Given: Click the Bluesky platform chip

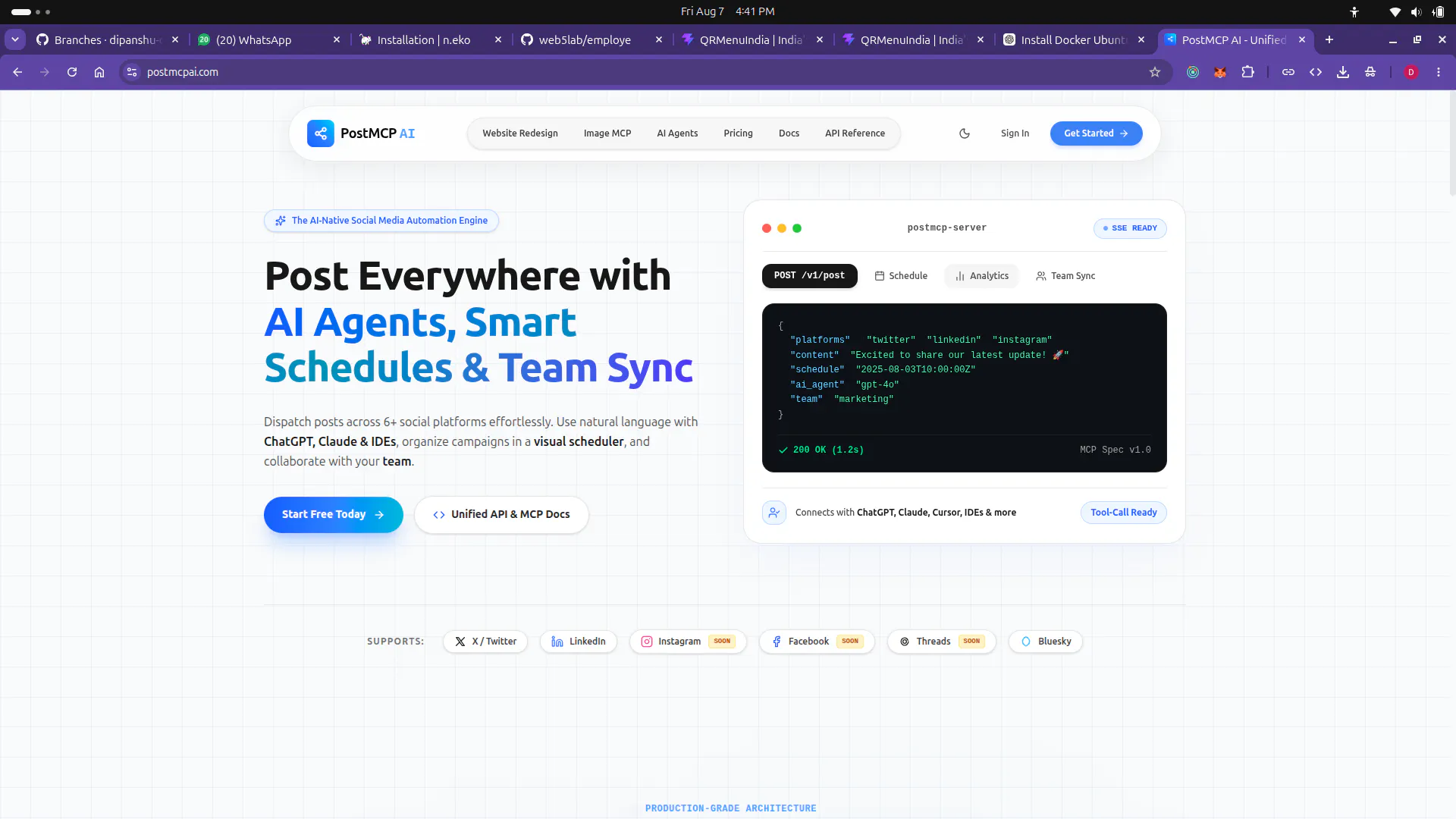Looking at the screenshot, I should pyautogui.click(x=1046, y=642).
